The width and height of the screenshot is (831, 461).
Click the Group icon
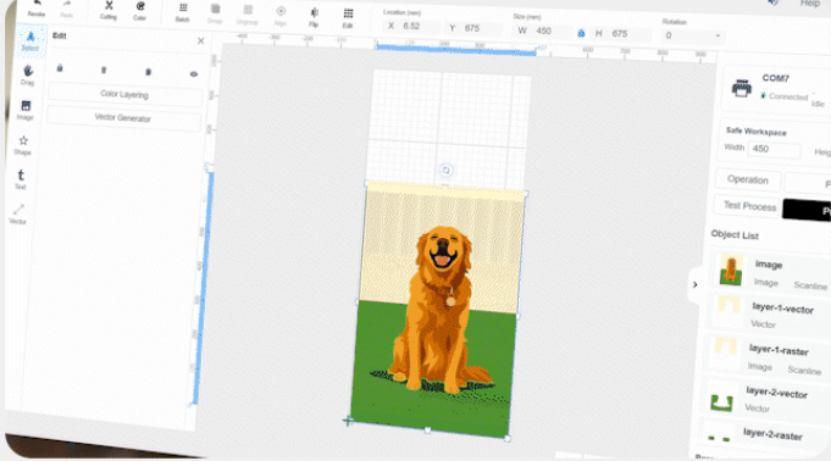tap(215, 9)
